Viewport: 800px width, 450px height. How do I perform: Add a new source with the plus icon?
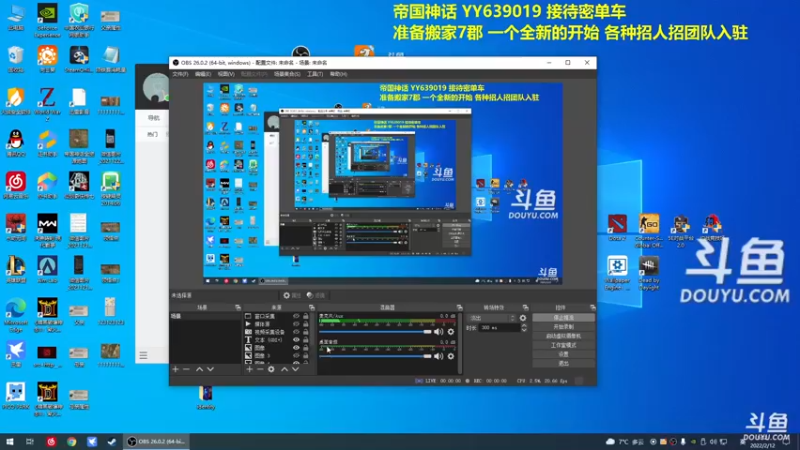(249, 369)
